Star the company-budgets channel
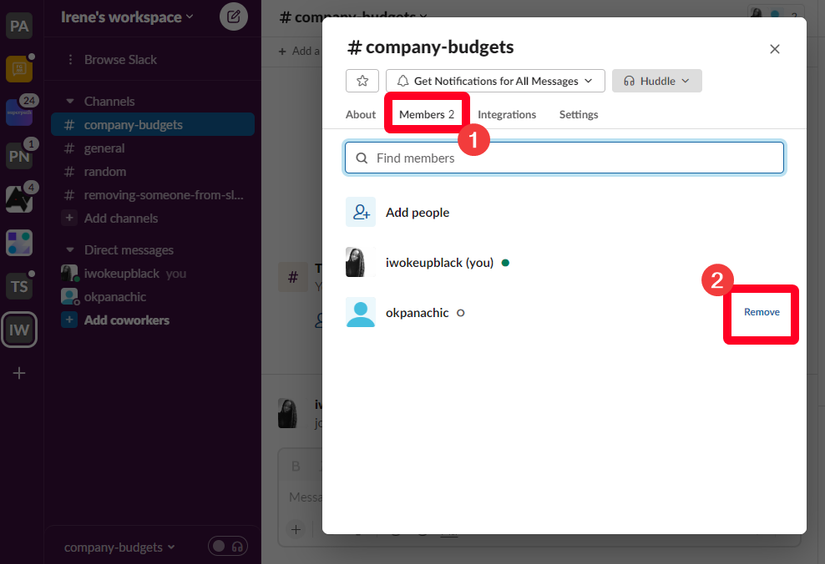 point(362,81)
